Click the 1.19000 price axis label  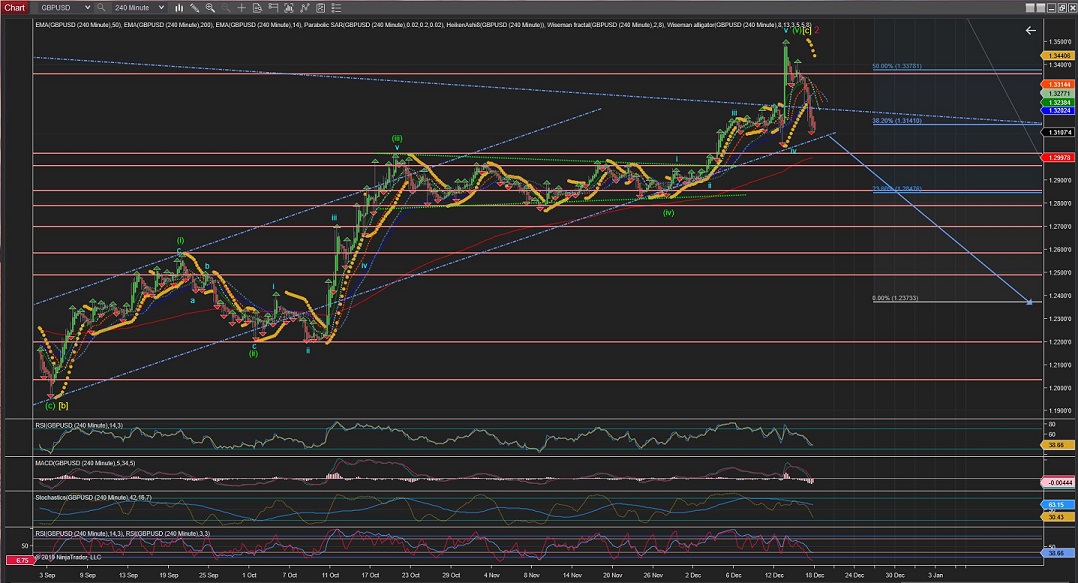pos(1059,411)
